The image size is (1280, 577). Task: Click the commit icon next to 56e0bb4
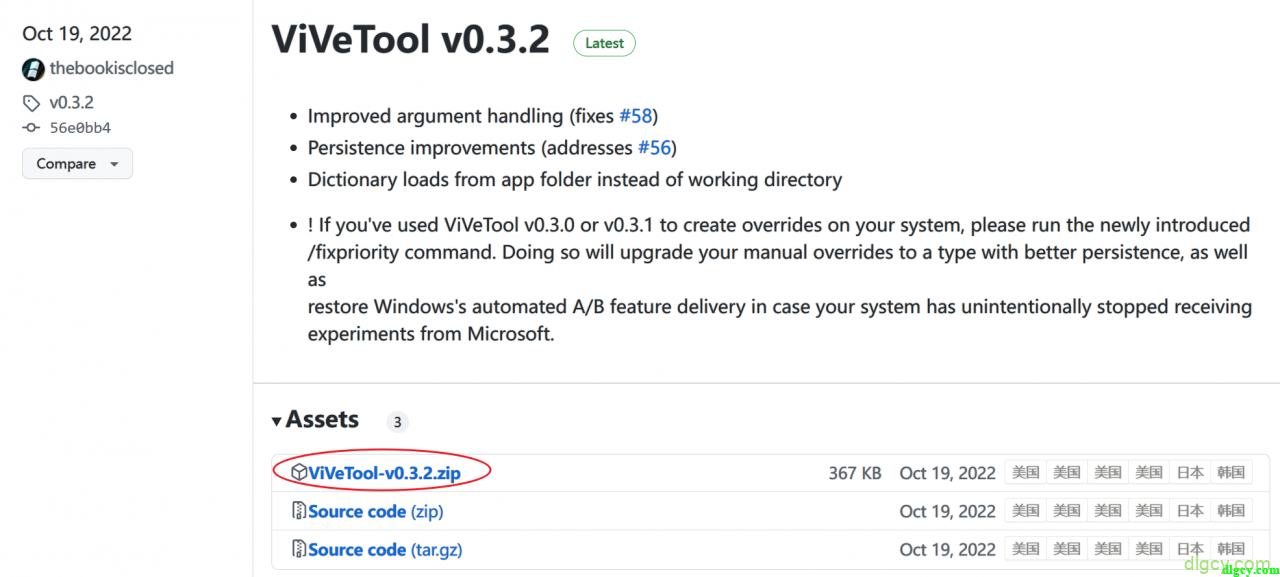coord(32,128)
